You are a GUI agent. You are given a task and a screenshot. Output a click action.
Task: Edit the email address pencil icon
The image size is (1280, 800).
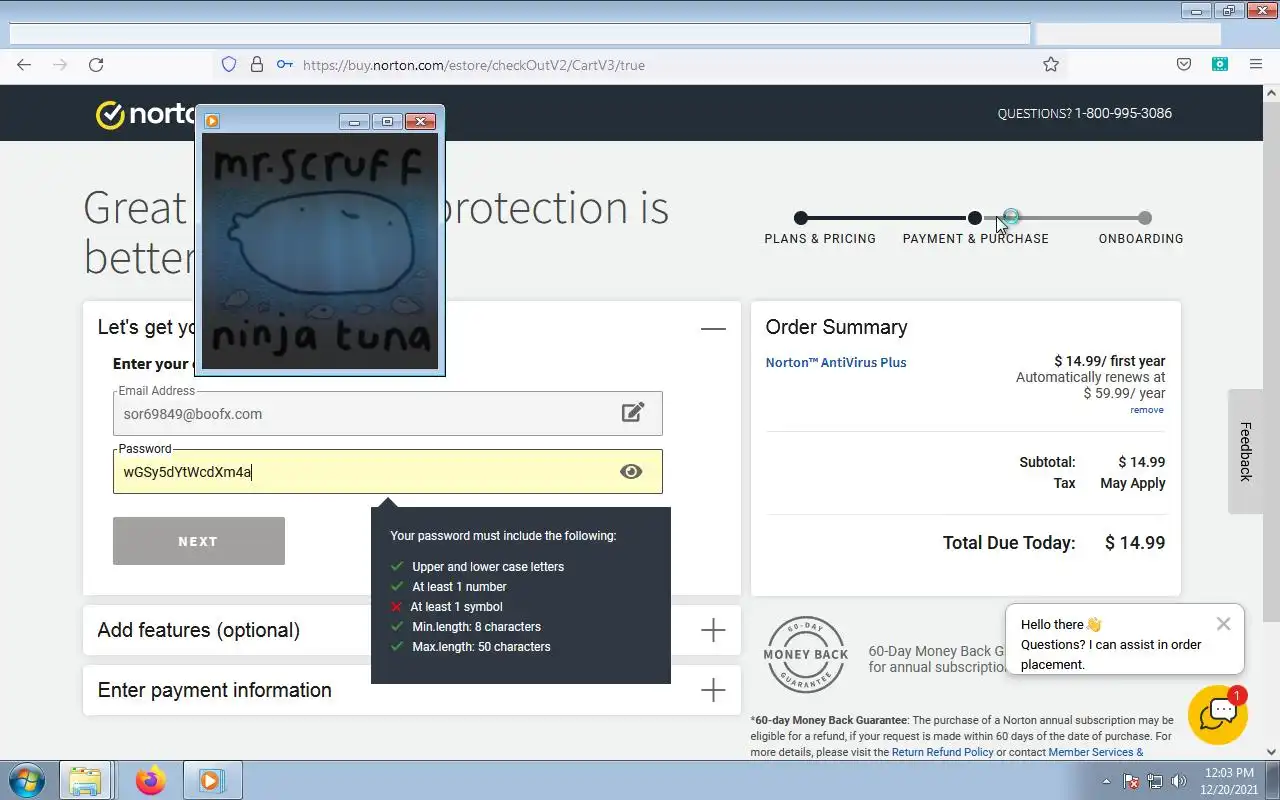click(633, 412)
